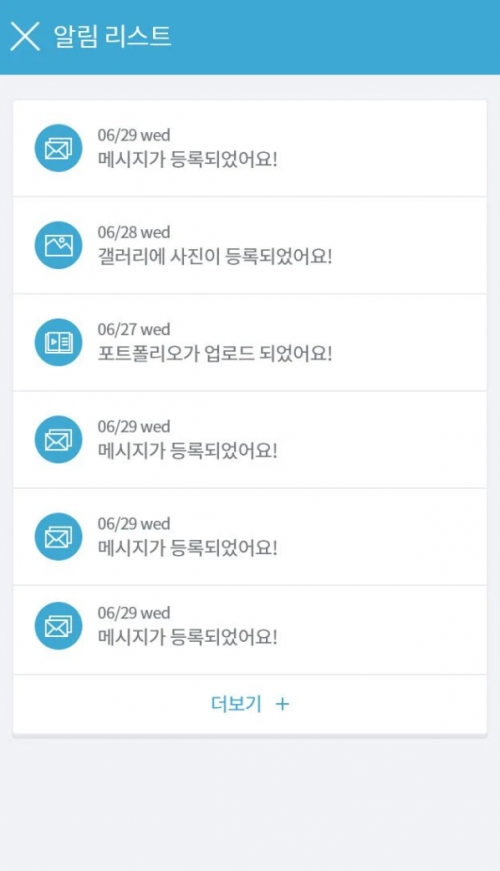Open the last 메시지가 등록되었어요! text above 더보기

188,637
